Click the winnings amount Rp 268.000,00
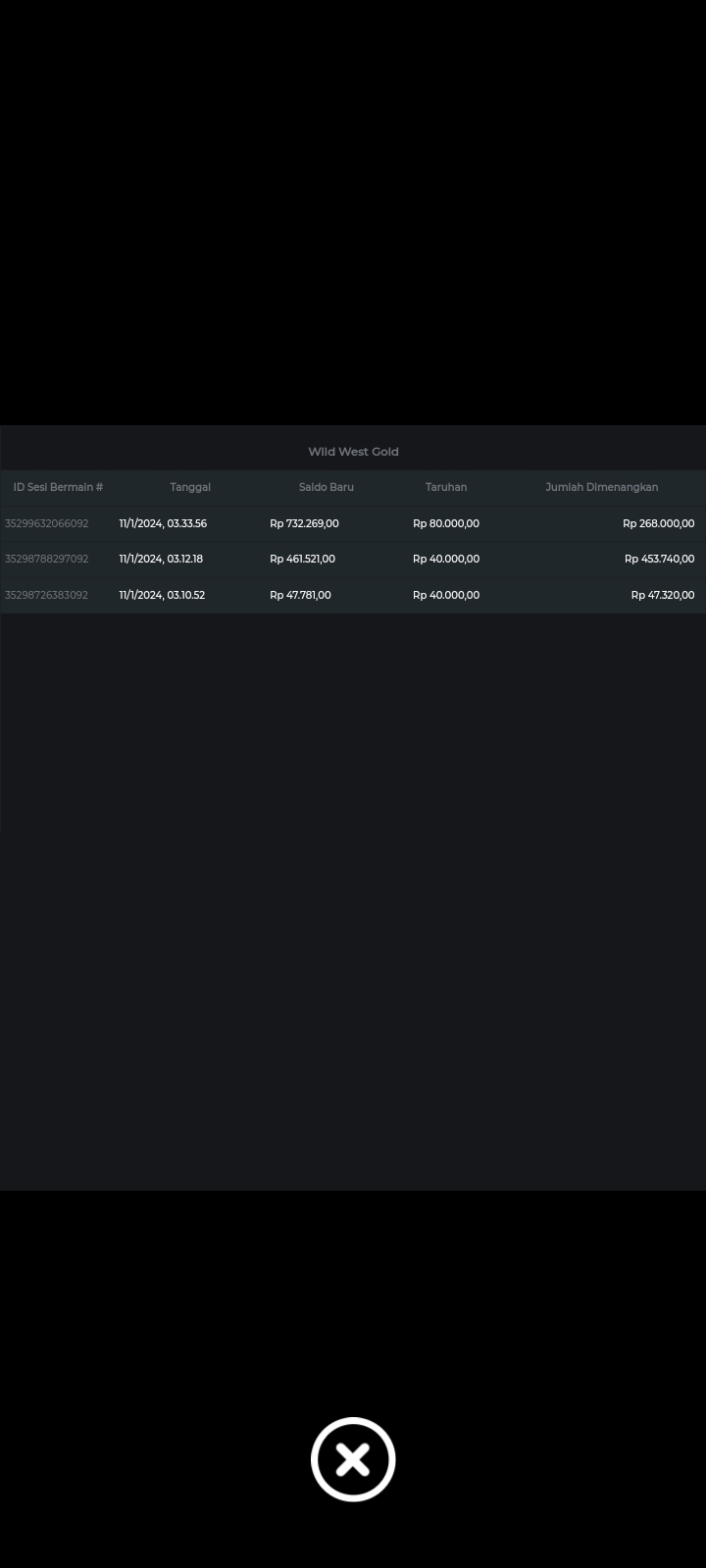The width and height of the screenshot is (706, 1568). [x=658, y=523]
